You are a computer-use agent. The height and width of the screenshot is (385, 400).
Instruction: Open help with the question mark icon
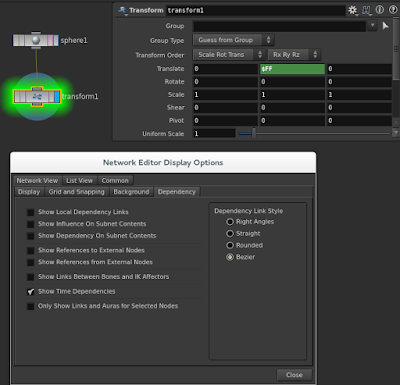[393, 10]
